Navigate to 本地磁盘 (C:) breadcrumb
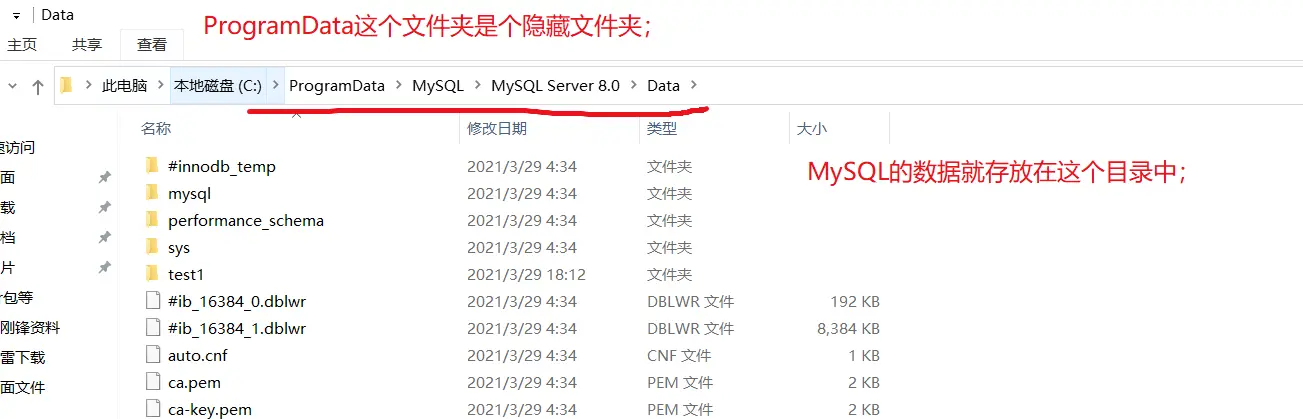This screenshot has height=419, width=1303. click(x=218, y=86)
